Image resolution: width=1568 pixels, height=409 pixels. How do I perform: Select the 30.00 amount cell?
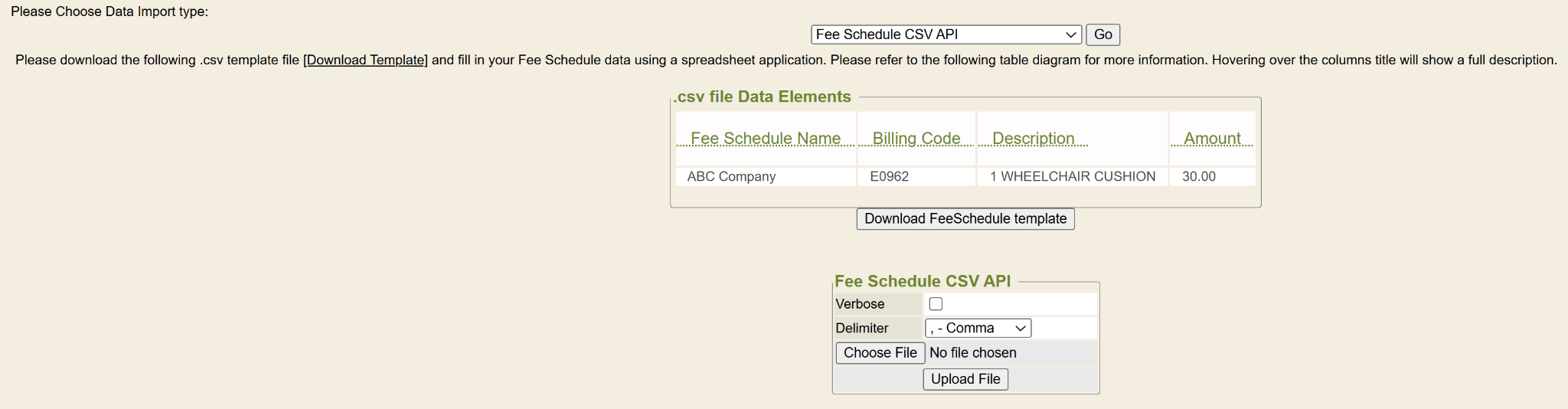tap(1198, 176)
